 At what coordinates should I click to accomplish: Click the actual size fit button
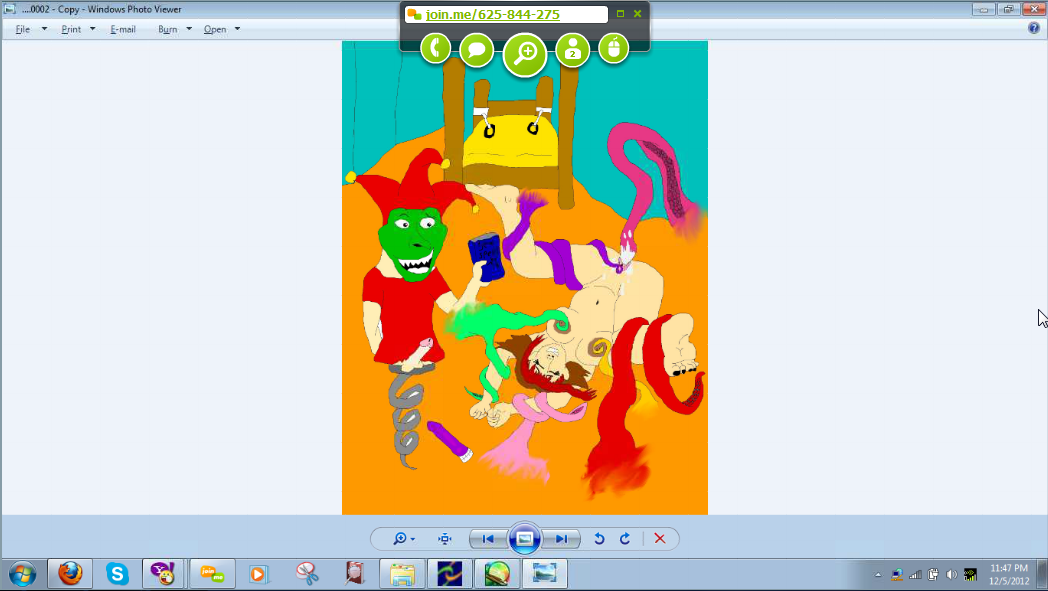[445, 539]
